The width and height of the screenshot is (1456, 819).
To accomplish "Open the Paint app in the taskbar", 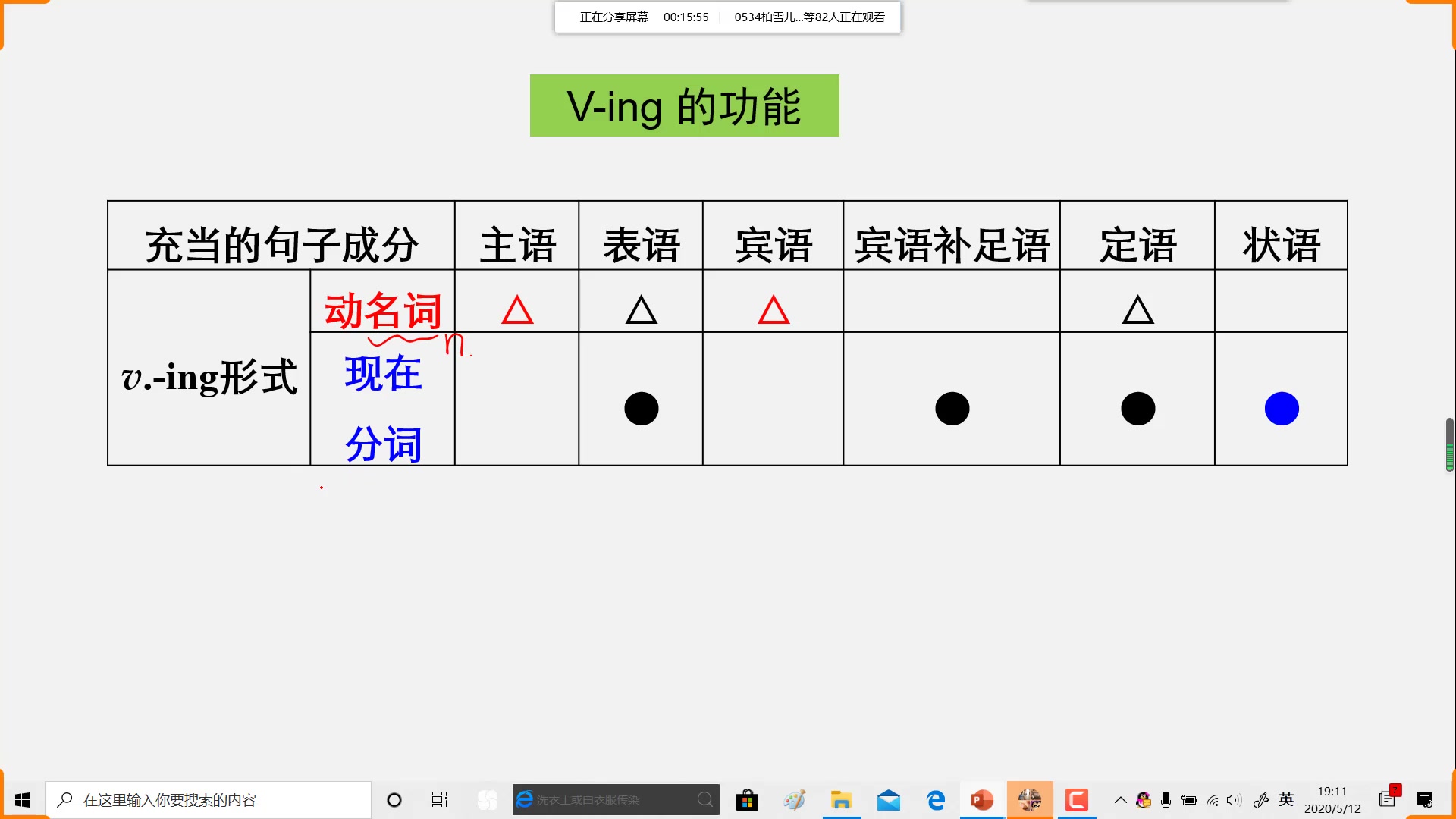I will pos(794,800).
